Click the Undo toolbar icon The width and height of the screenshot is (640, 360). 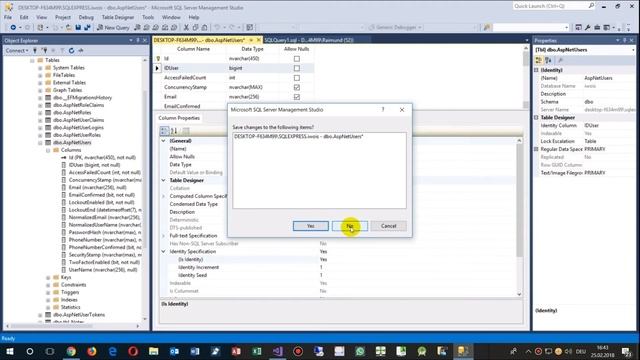[217, 27]
